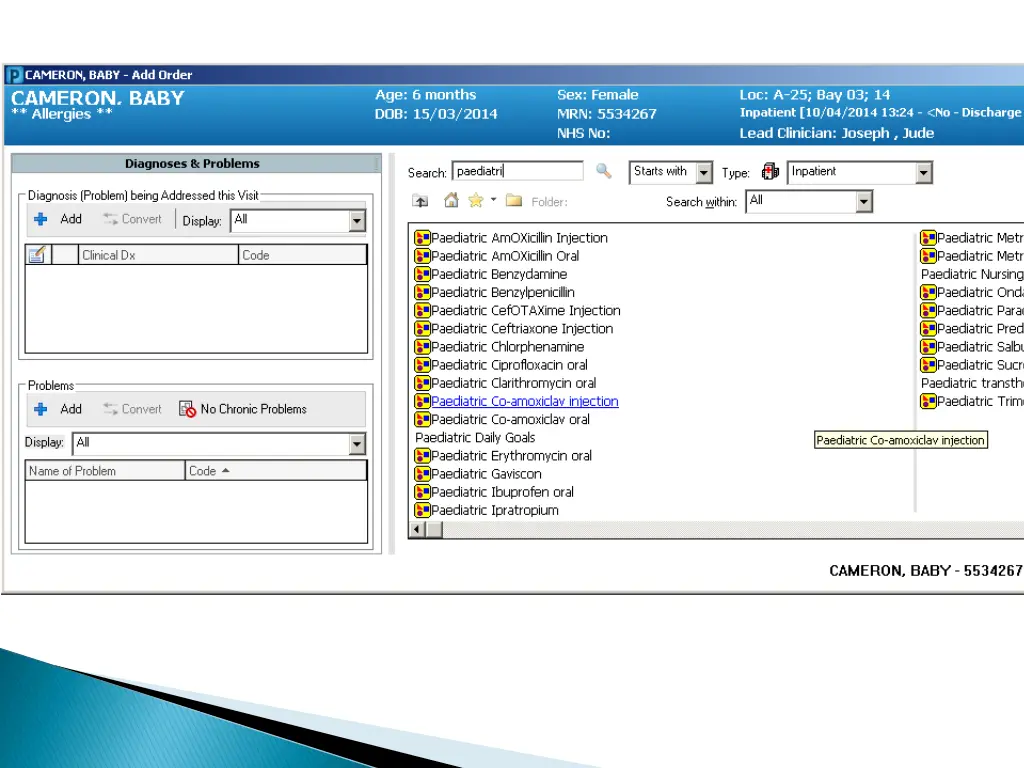Select Paediatric Gaviscon
Viewport: 1024px width, 768px height.
[x=486, y=474]
